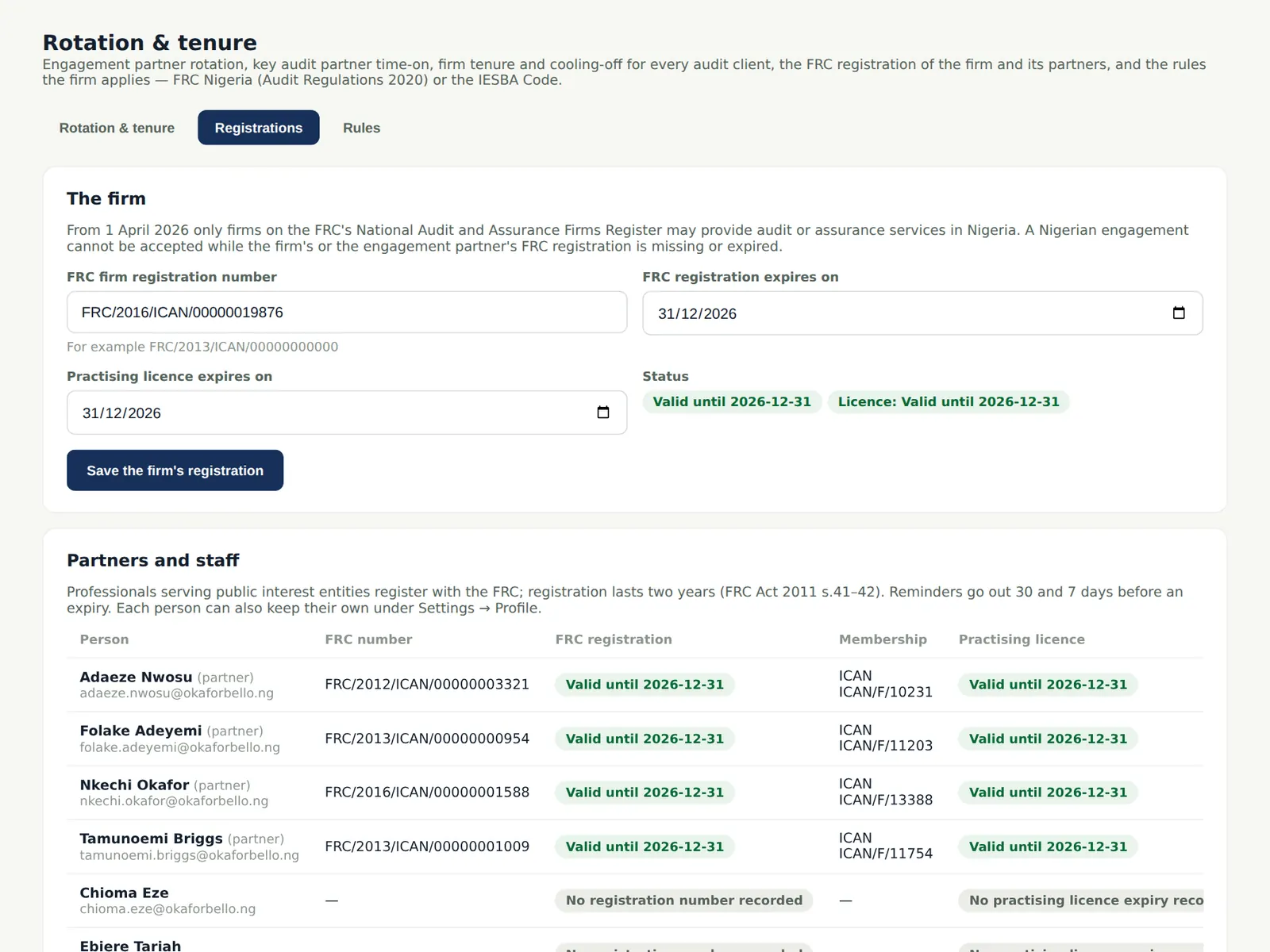The height and width of the screenshot is (952, 1270).
Task: Click the Practising licence expires on date field
Action: pos(347,413)
